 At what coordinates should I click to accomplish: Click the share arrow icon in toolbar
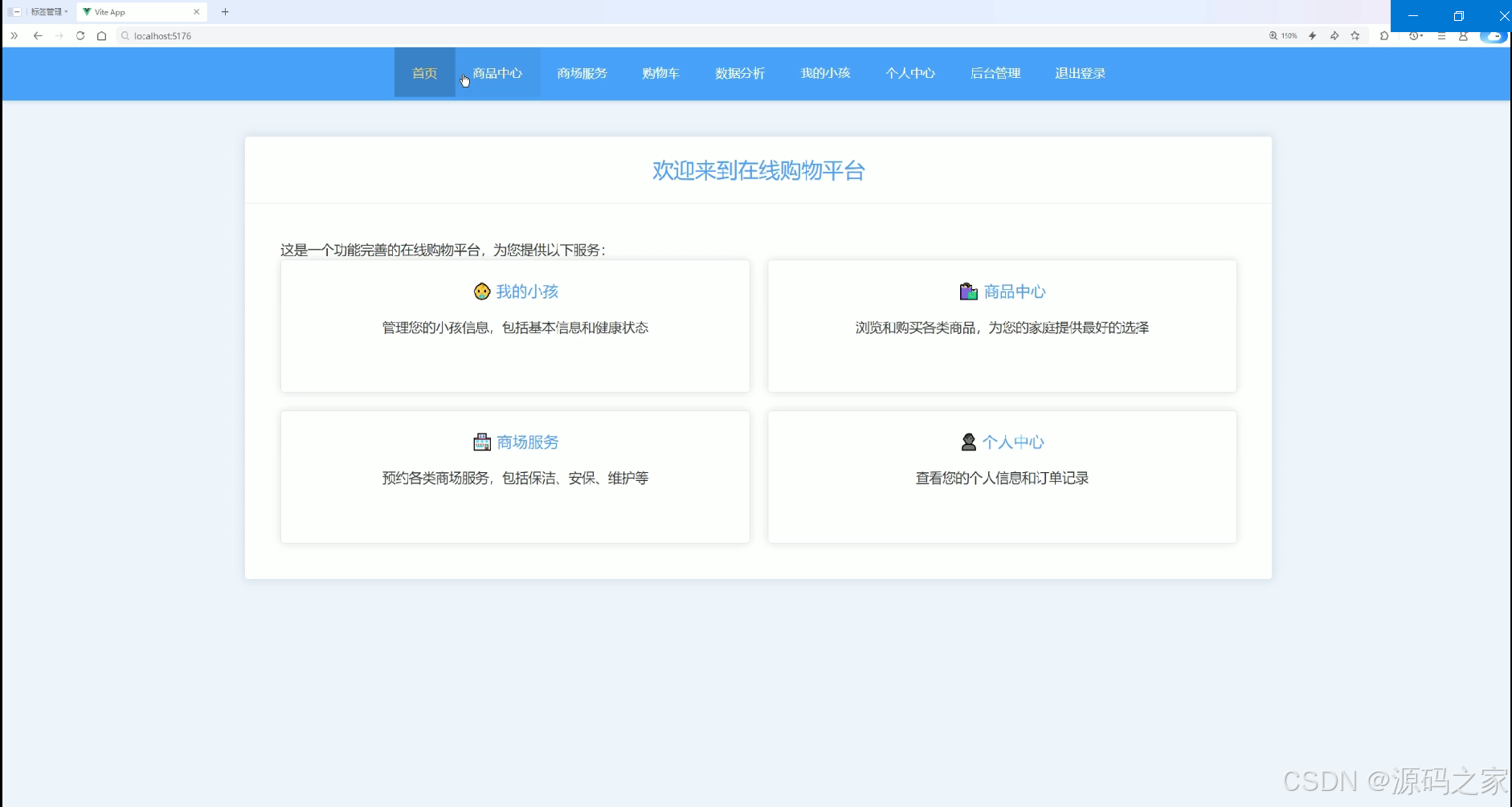[x=1334, y=36]
